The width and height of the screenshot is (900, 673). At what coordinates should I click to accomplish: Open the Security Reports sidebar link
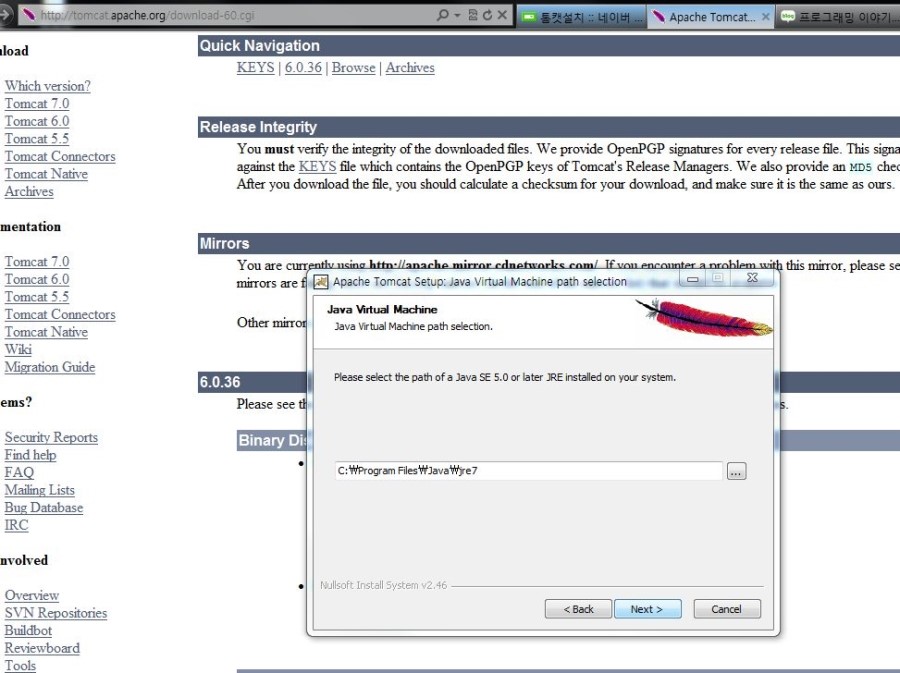[x=51, y=437]
